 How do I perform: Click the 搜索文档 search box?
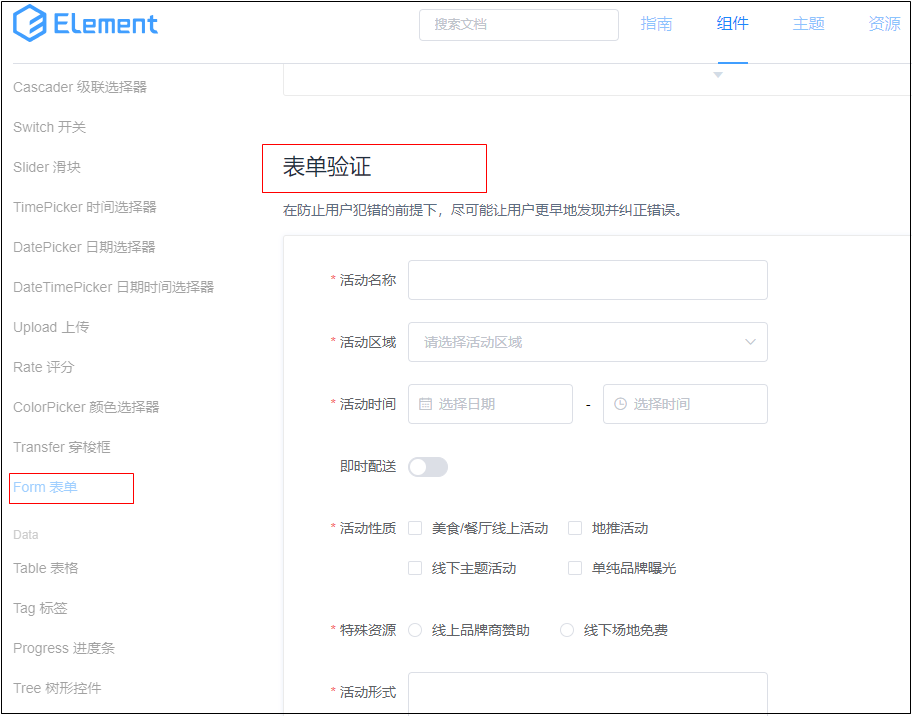[518, 24]
